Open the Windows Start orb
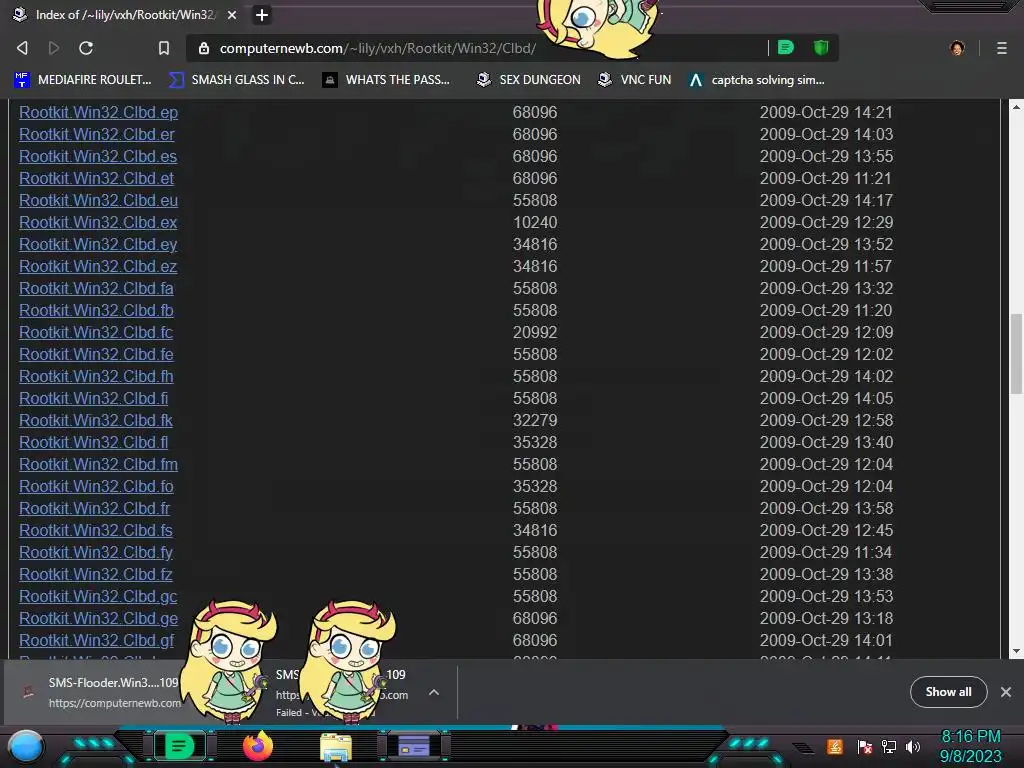The height and width of the screenshot is (768, 1024). 26,746
